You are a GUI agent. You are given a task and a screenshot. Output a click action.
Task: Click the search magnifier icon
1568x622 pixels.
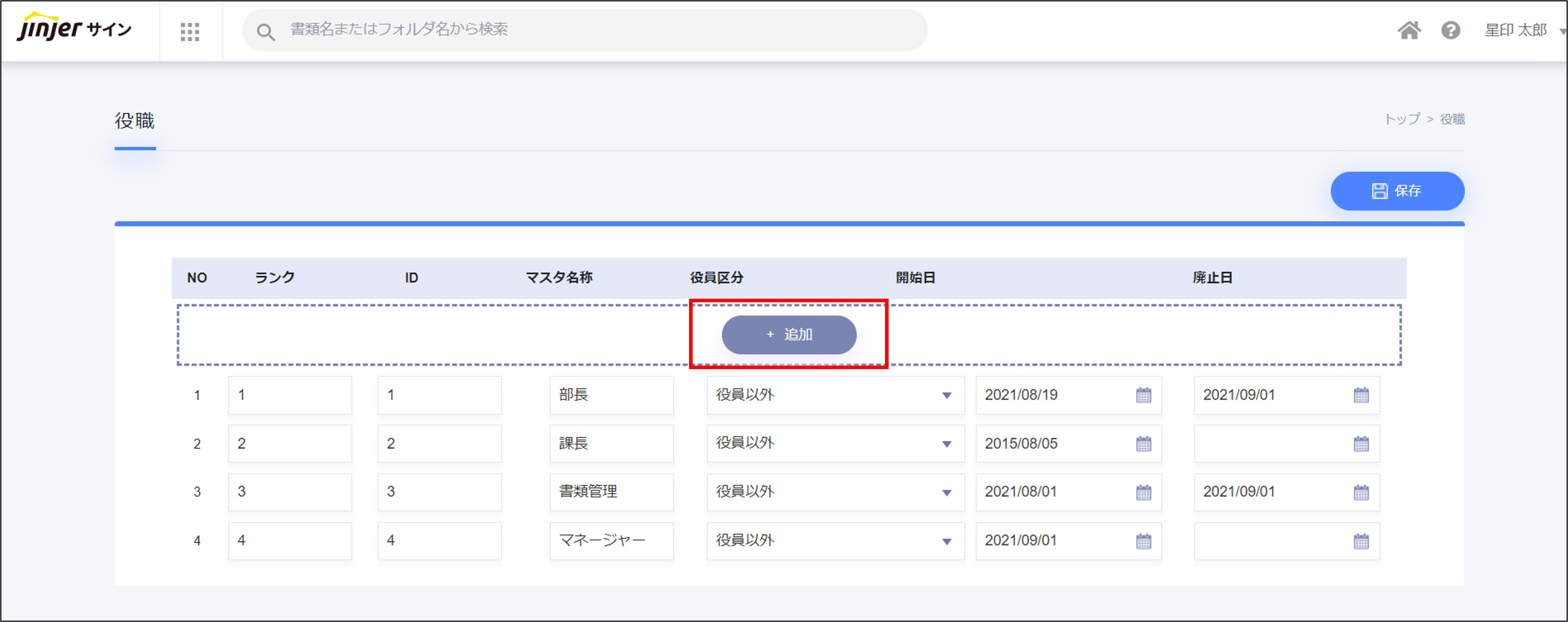click(265, 32)
